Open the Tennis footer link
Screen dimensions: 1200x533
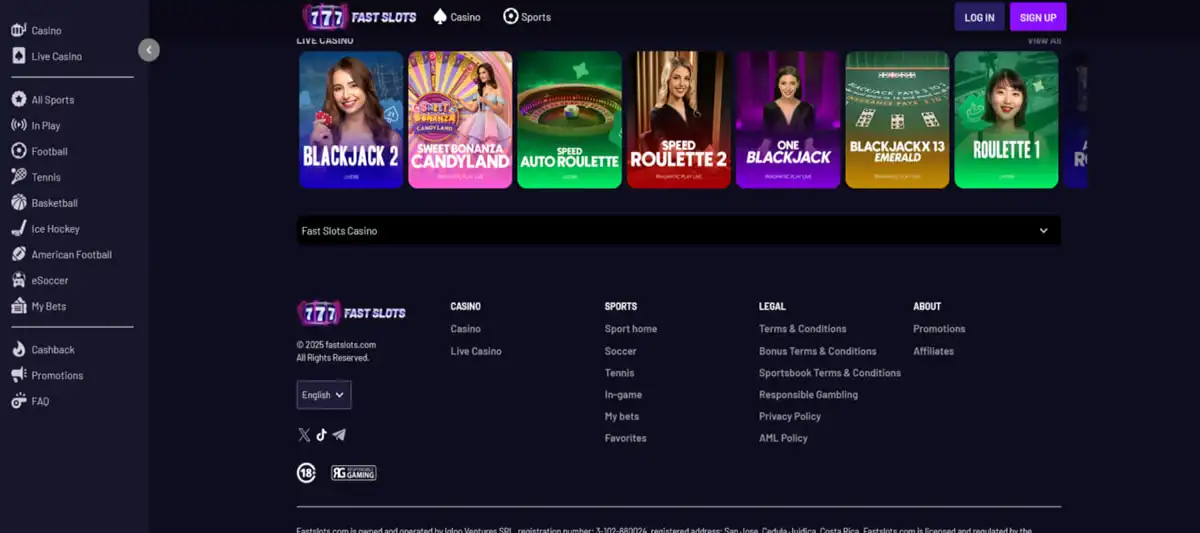619,373
